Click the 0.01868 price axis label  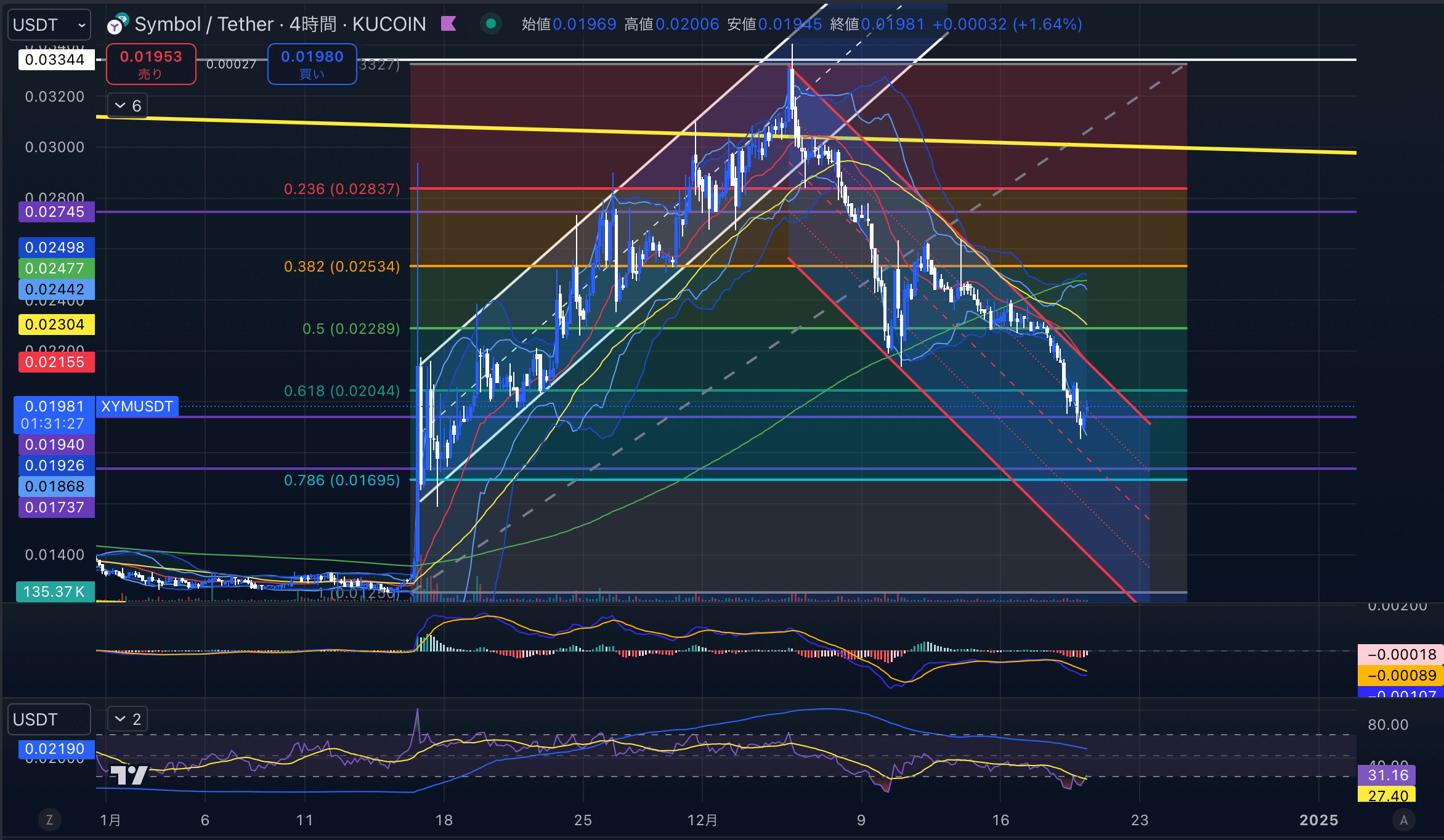(x=56, y=487)
